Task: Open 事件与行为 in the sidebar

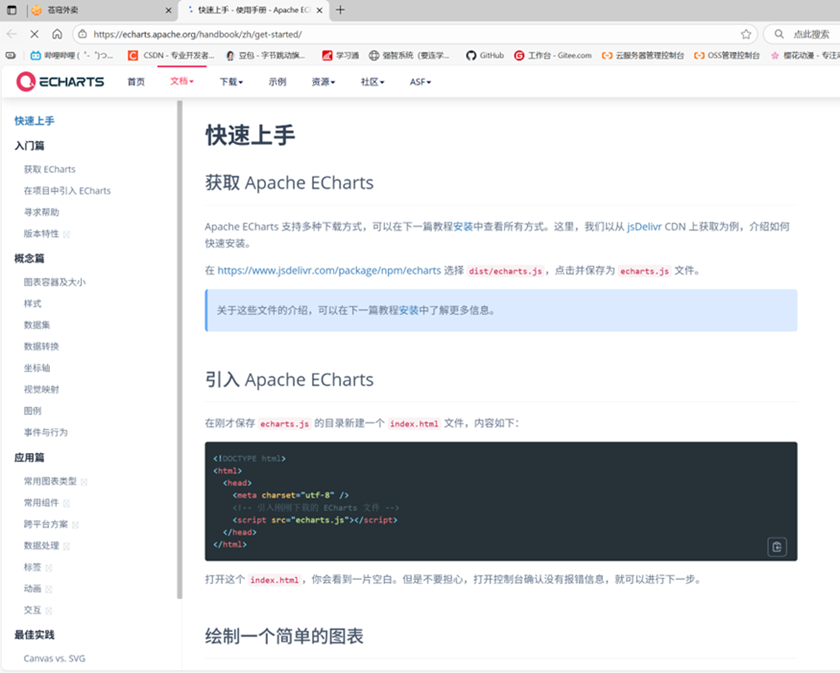Action: click(x=46, y=432)
